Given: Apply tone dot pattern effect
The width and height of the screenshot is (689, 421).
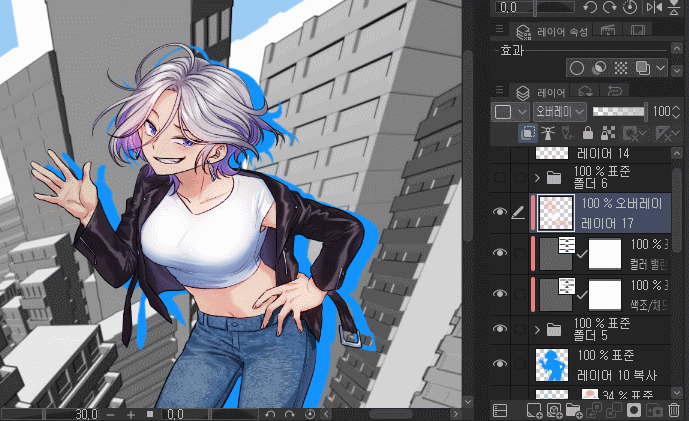Looking at the screenshot, I should pos(620,68).
